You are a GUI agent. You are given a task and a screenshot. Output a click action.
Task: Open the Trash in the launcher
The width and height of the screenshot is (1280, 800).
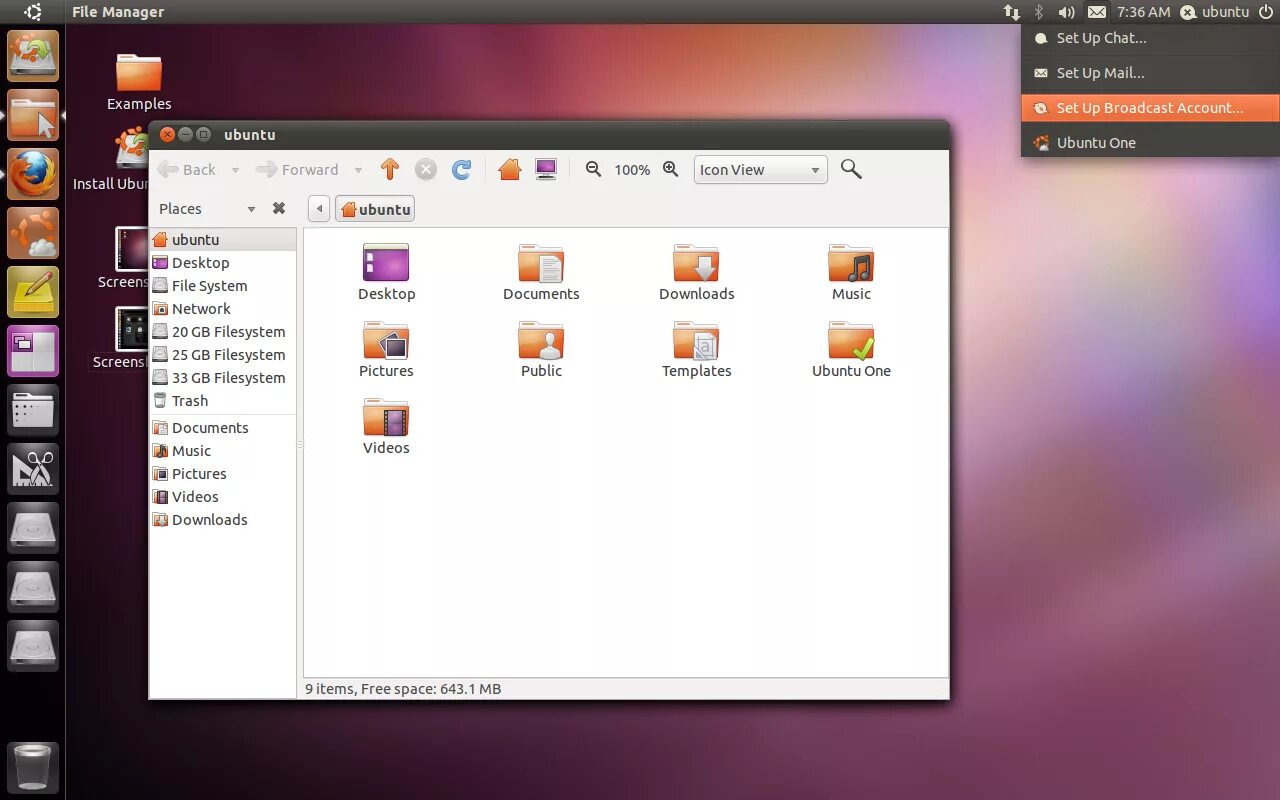(x=33, y=768)
